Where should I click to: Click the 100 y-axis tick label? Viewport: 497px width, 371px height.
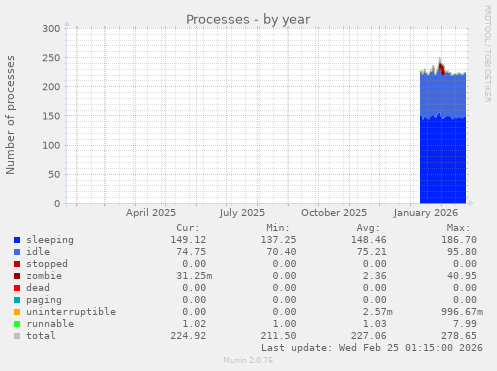(x=51, y=145)
